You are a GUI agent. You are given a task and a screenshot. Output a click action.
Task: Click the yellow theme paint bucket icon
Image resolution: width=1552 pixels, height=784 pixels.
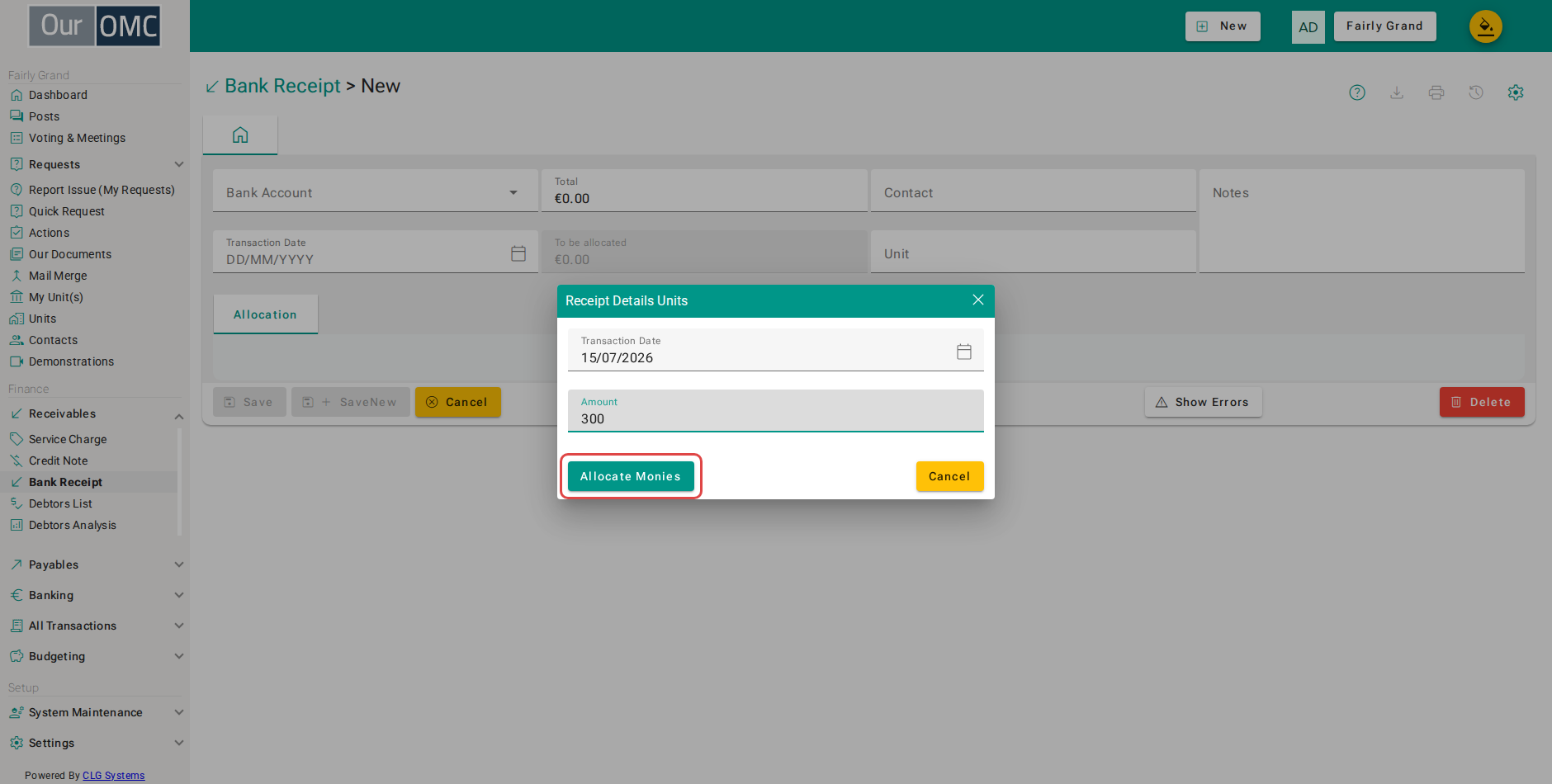coord(1486,26)
